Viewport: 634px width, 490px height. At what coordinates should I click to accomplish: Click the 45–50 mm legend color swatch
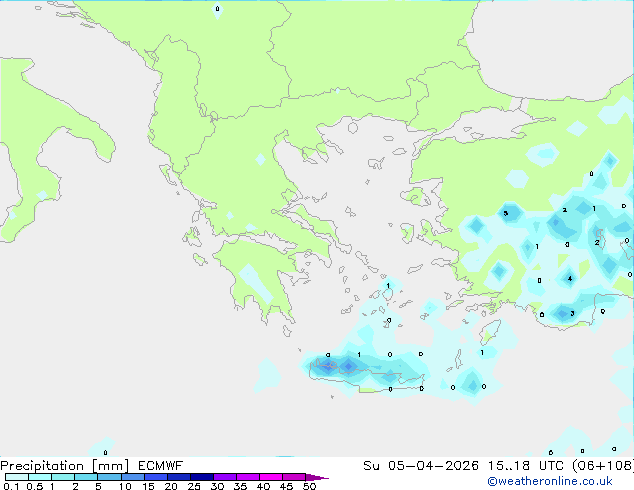pos(294,477)
